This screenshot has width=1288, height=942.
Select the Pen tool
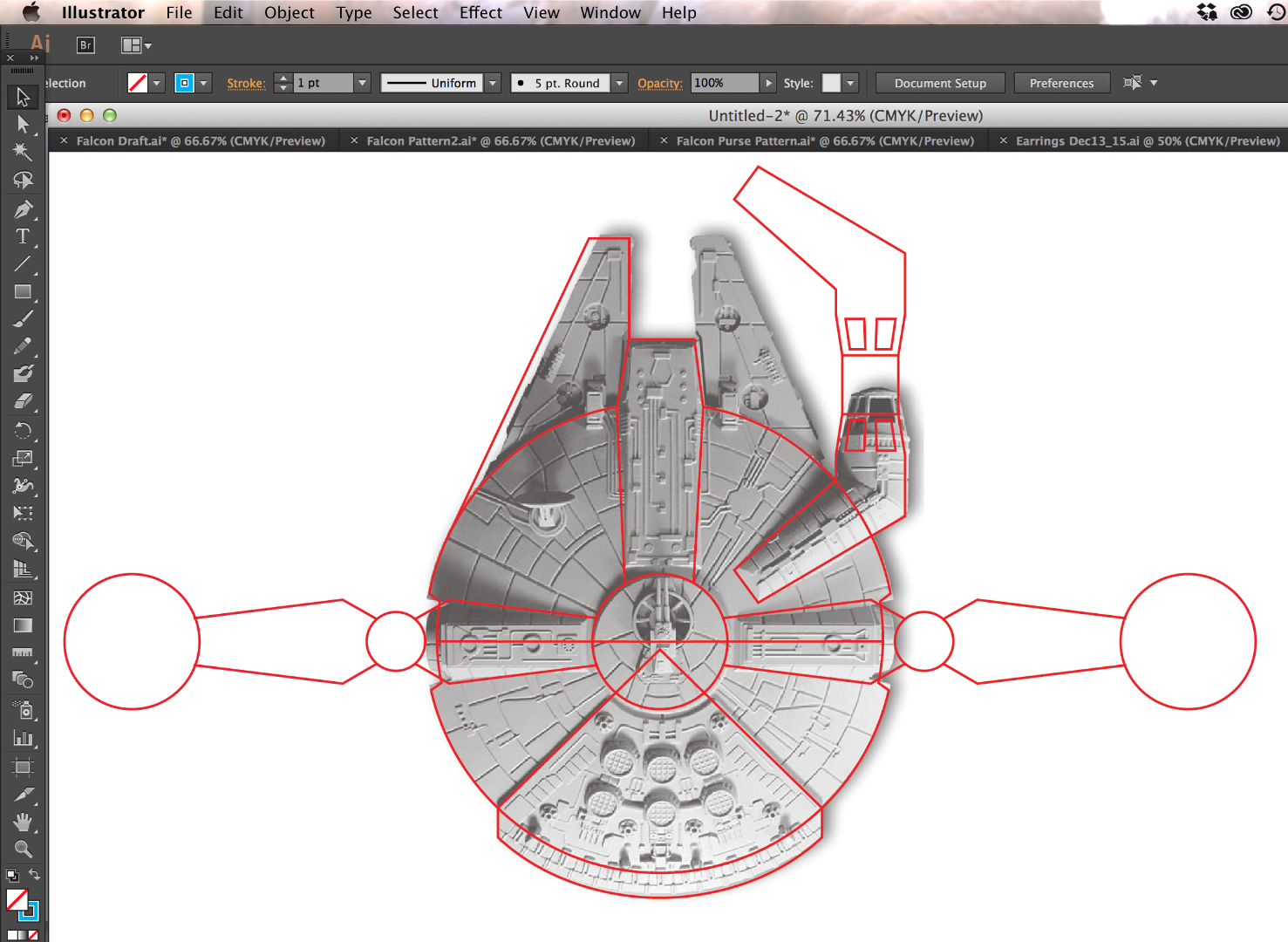(22, 208)
